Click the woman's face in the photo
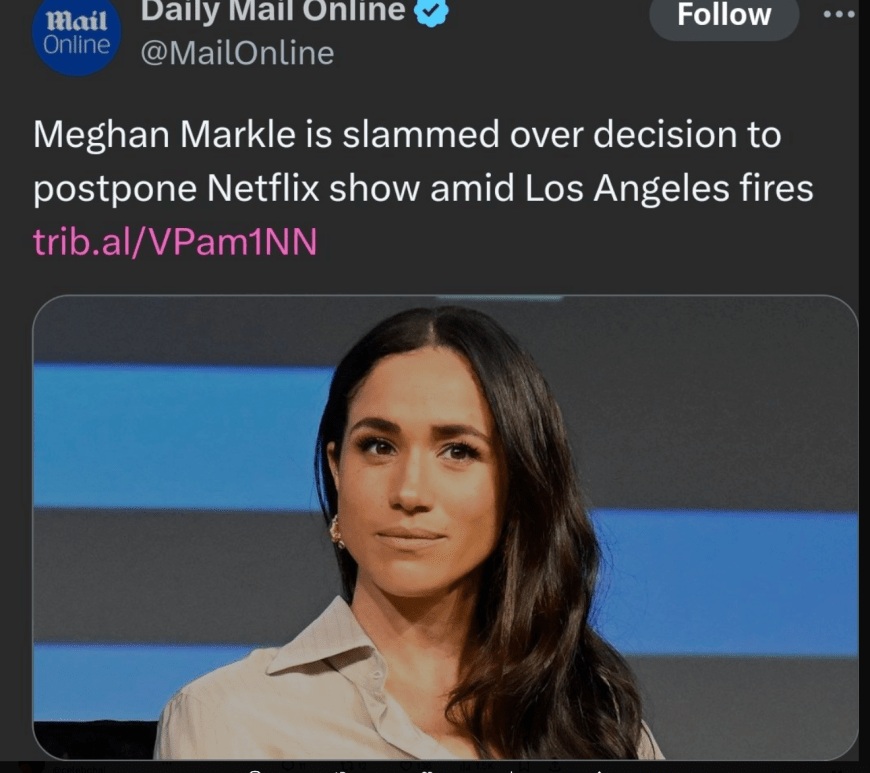870x773 pixels. tap(418, 470)
